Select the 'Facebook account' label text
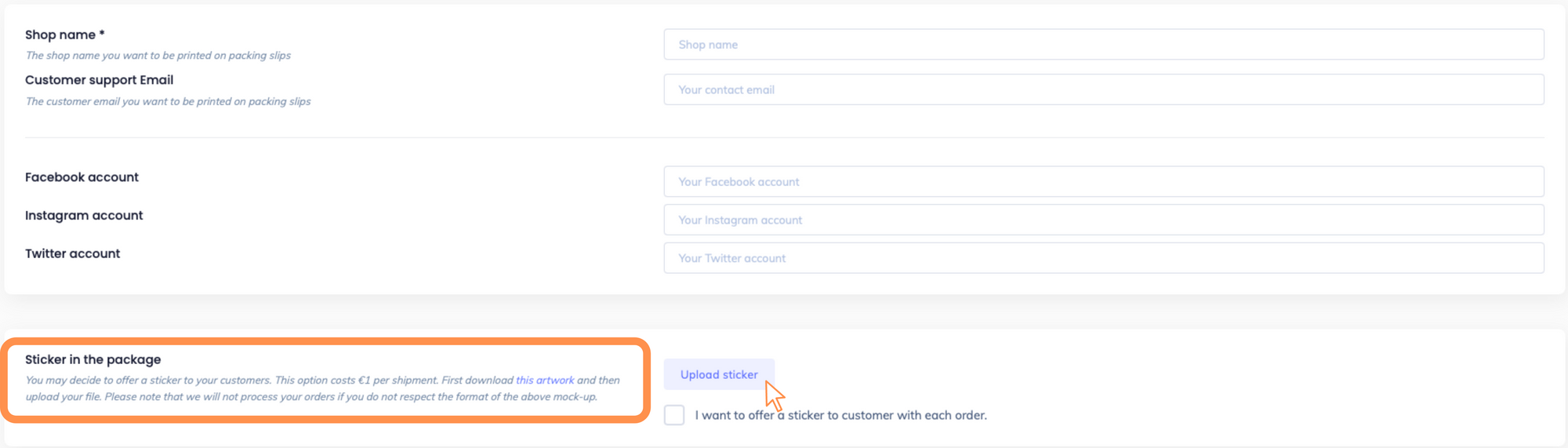Viewport: 1568px width, 448px height. pyautogui.click(x=82, y=177)
